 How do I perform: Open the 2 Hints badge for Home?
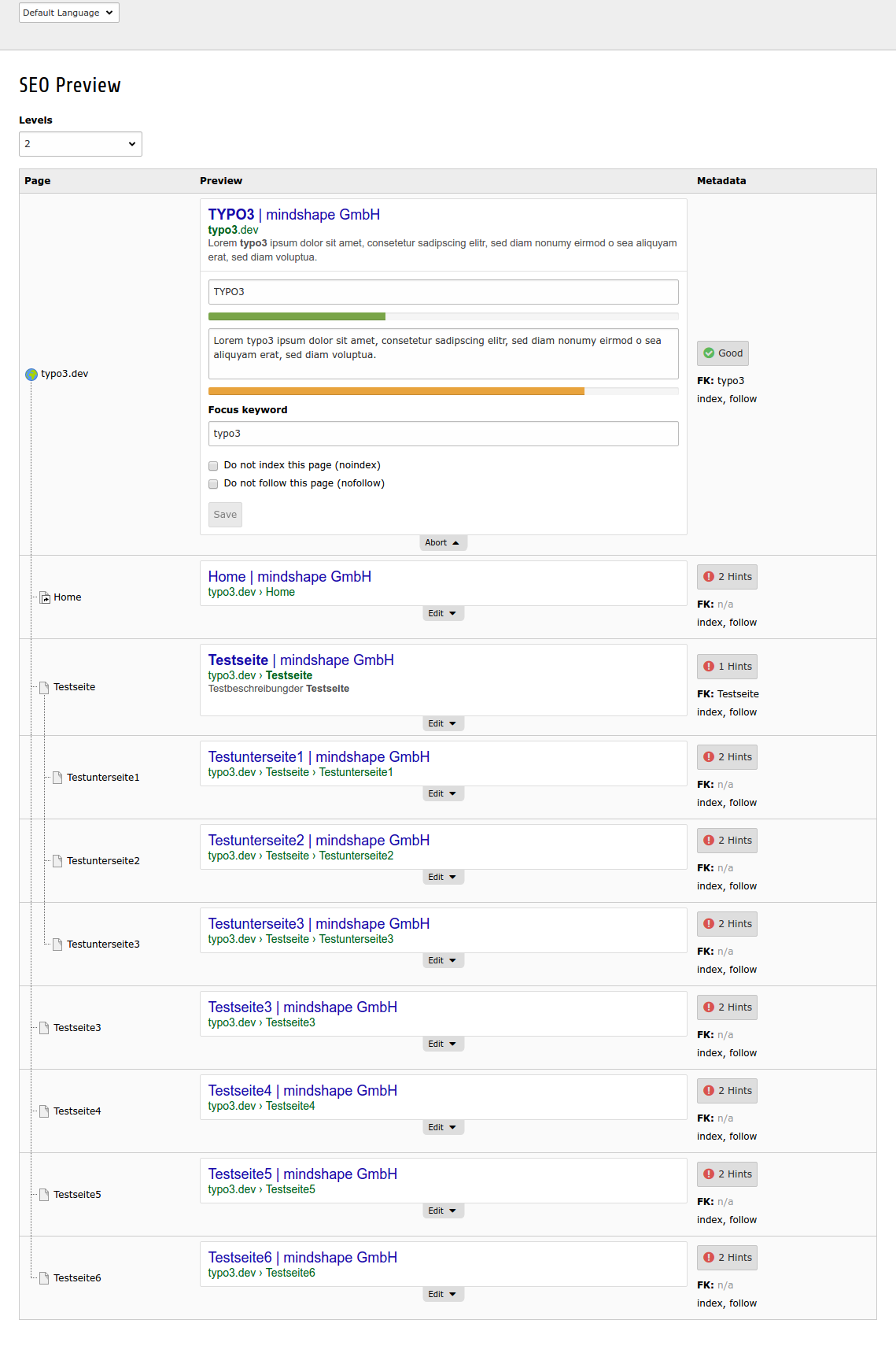click(727, 577)
